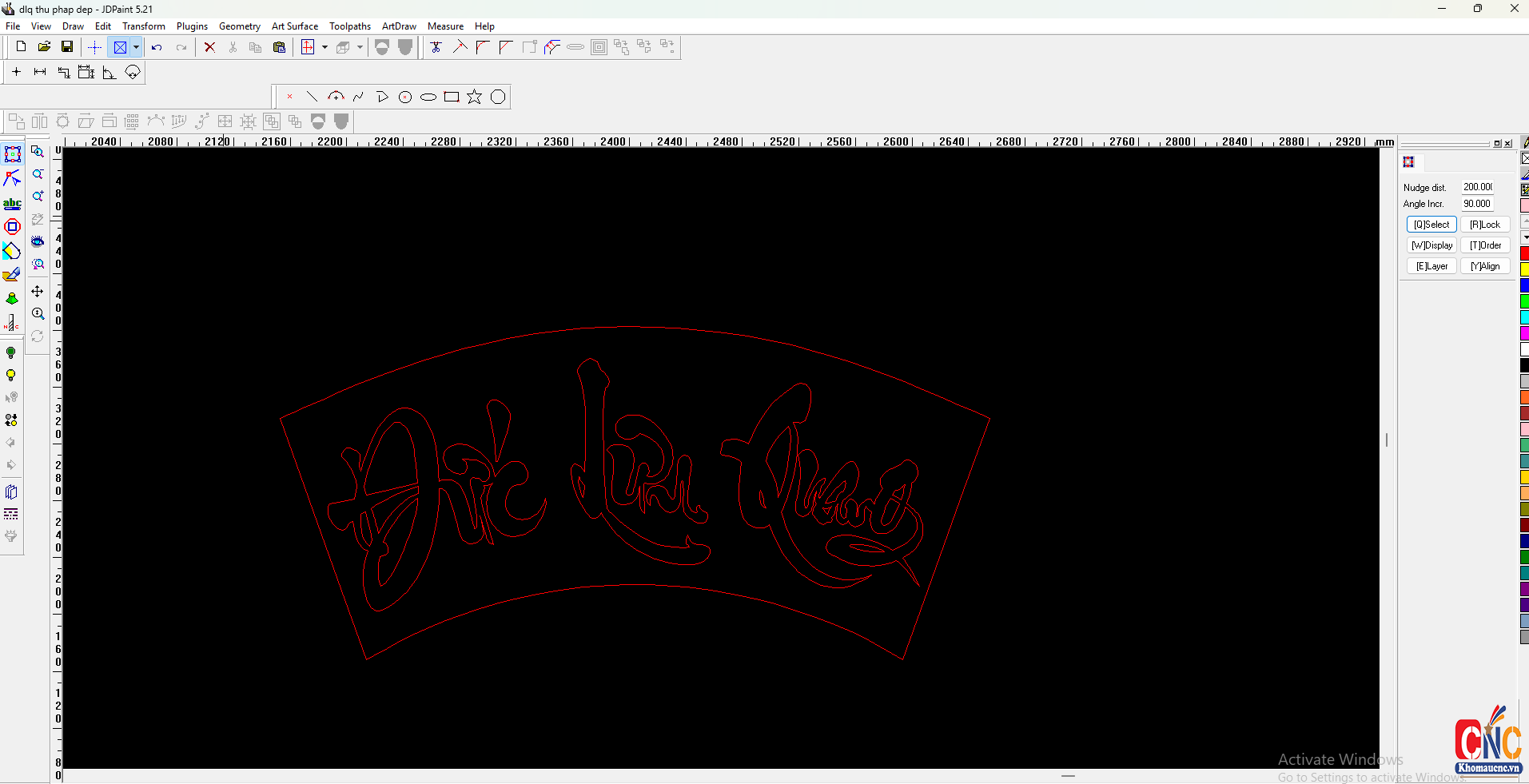Open the Art Surface menu
Screen dimensions: 1529x784
(294, 26)
